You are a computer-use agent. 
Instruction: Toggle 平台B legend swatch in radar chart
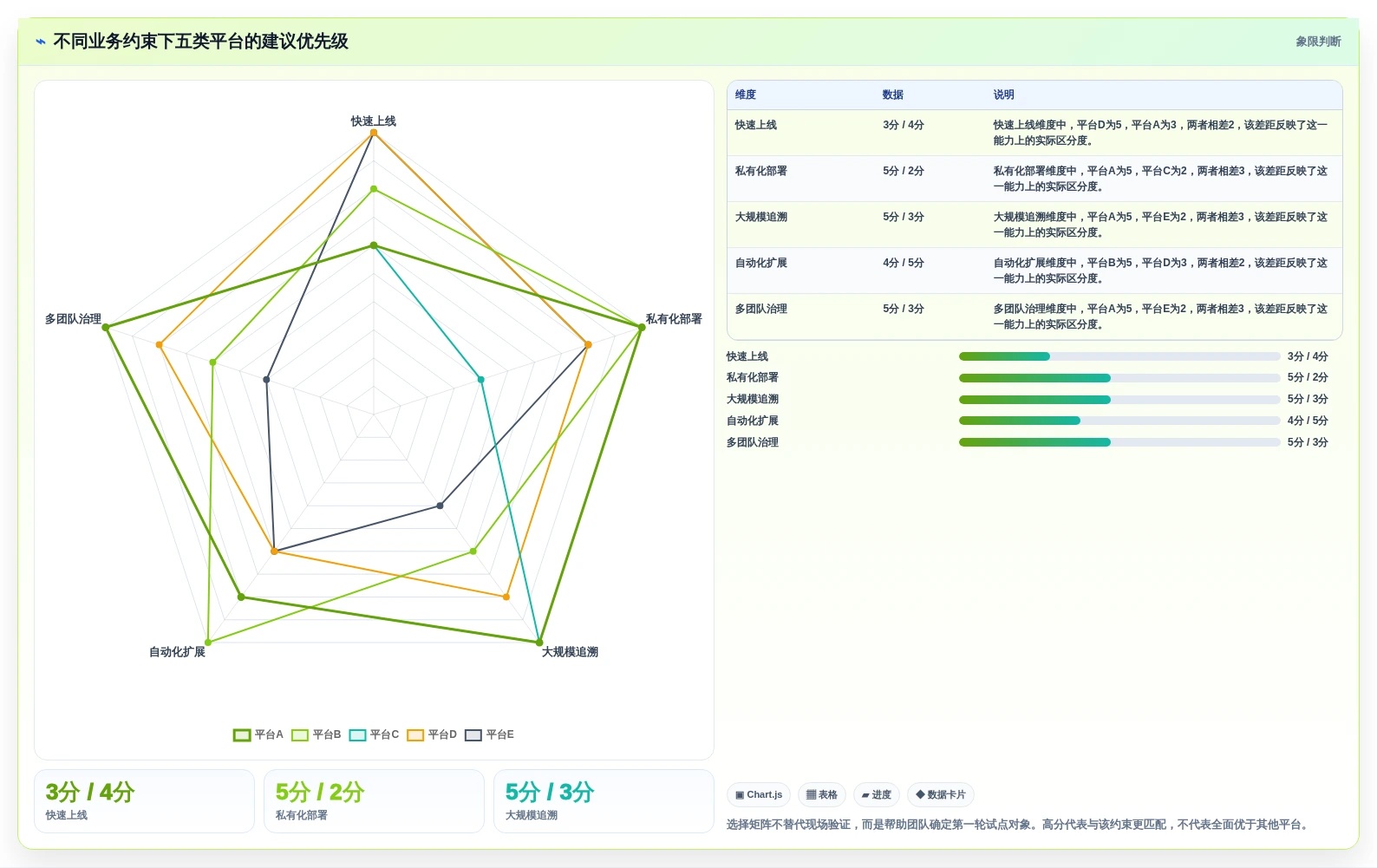tap(300, 735)
